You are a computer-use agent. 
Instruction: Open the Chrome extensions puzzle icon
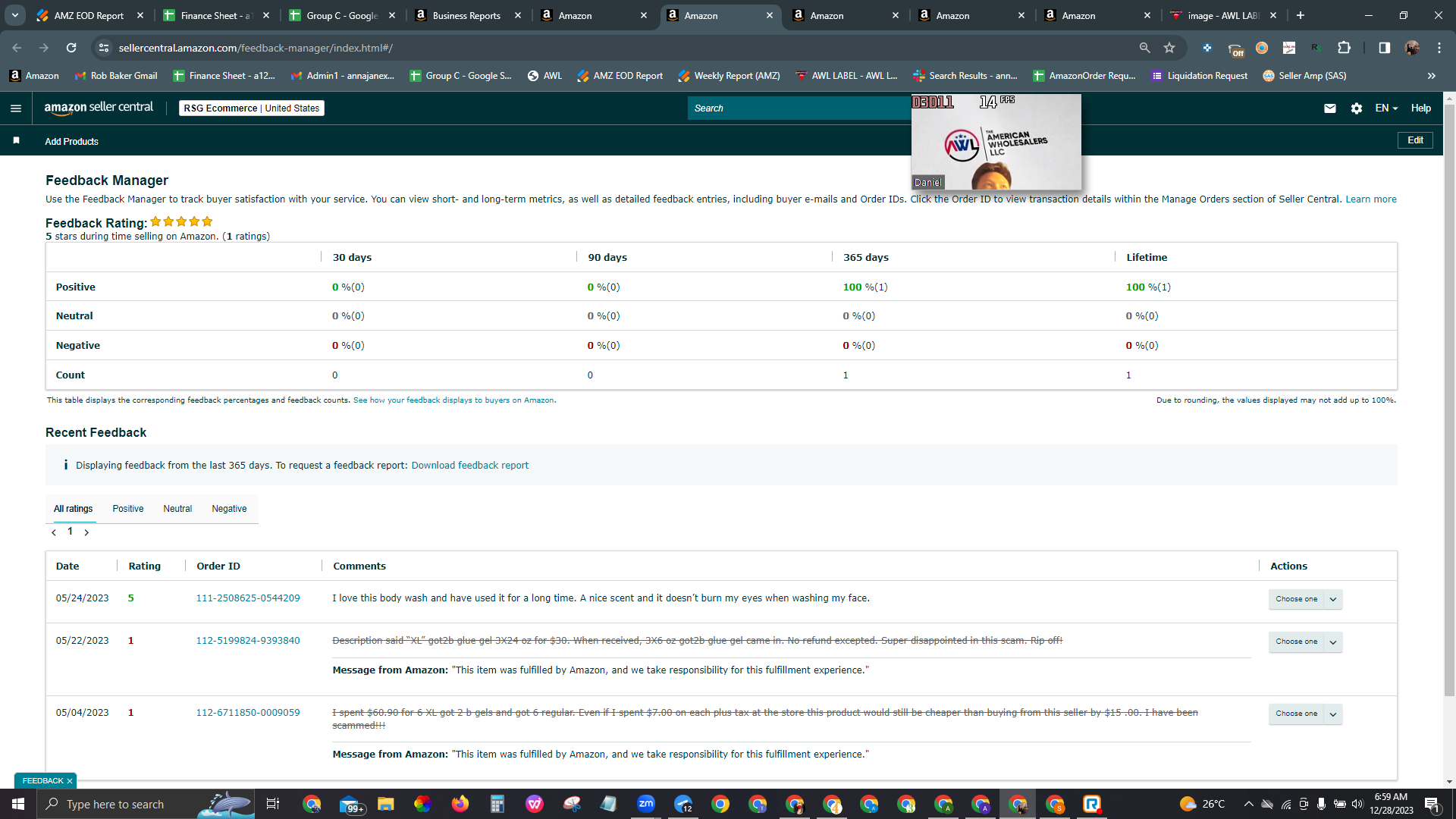tap(1344, 48)
